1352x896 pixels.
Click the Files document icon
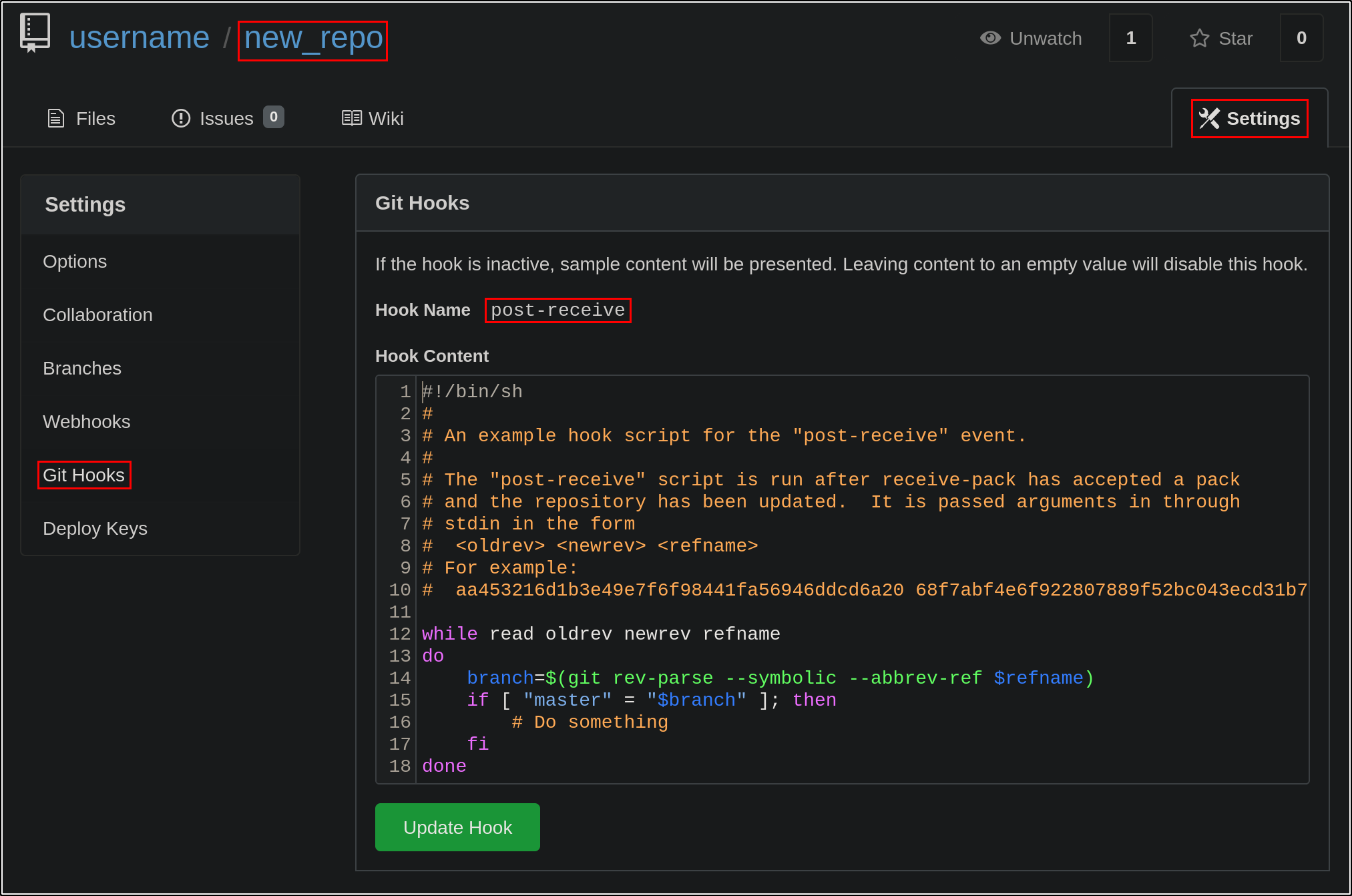coord(56,119)
